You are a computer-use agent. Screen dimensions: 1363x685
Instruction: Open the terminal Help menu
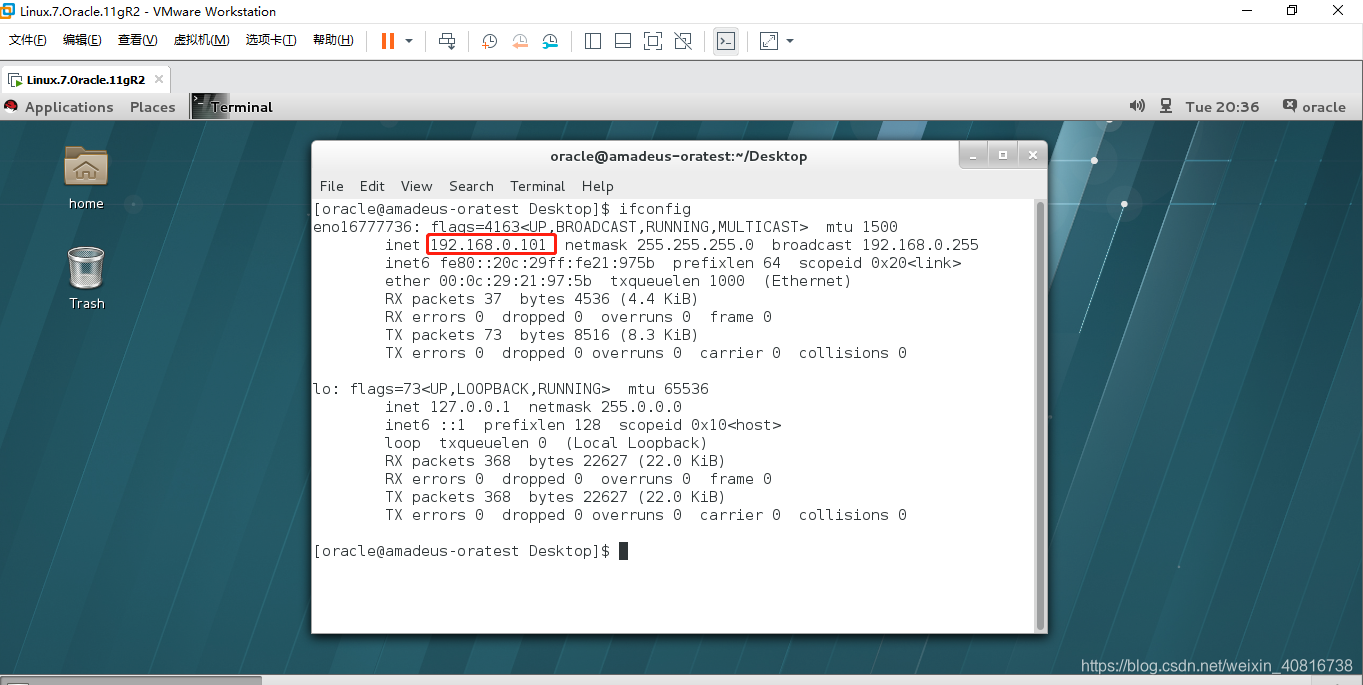click(597, 186)
